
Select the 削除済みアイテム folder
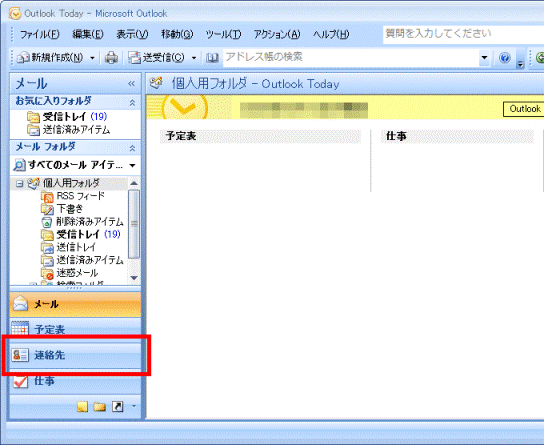(90, 222)
